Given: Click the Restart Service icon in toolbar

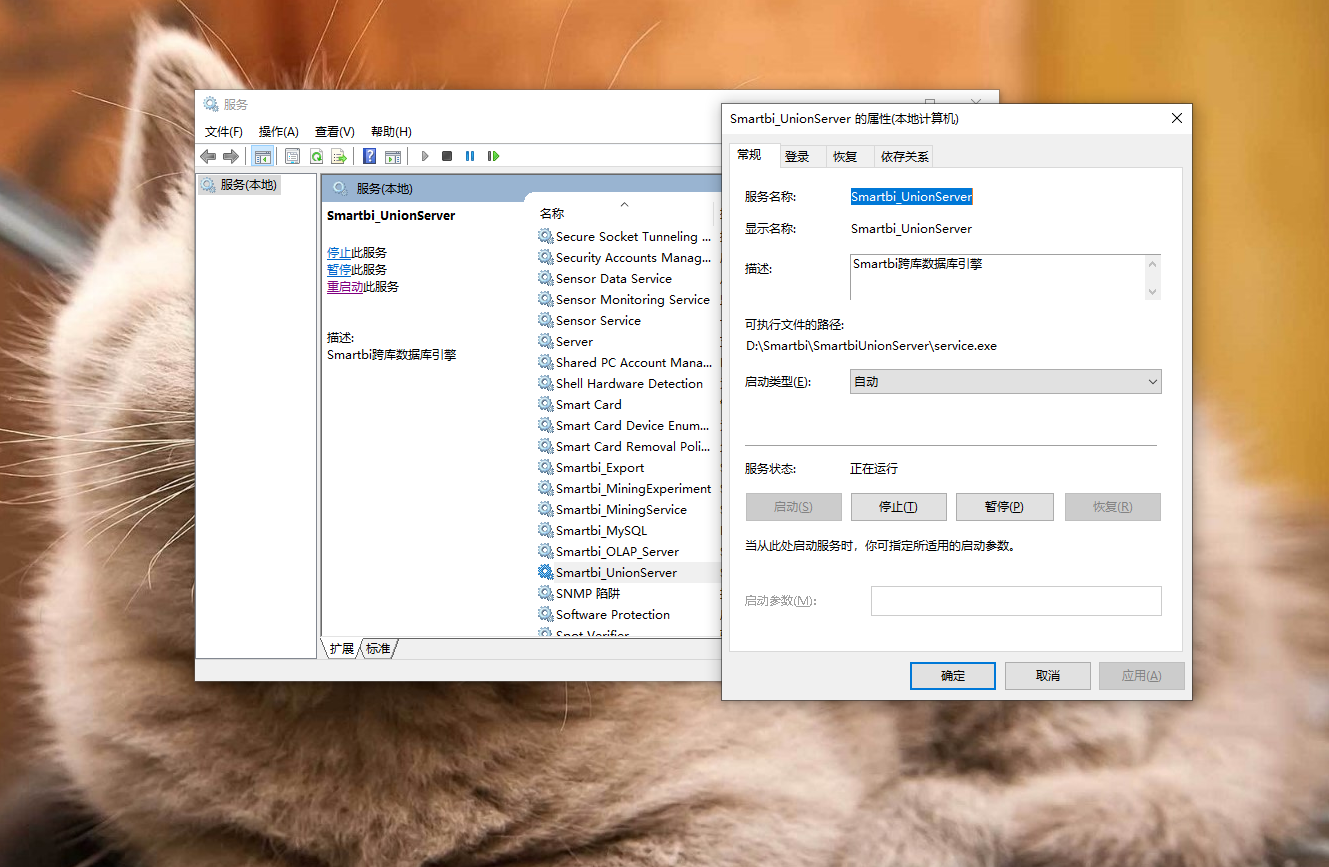Looking at the screenshot, I should 493,156.
